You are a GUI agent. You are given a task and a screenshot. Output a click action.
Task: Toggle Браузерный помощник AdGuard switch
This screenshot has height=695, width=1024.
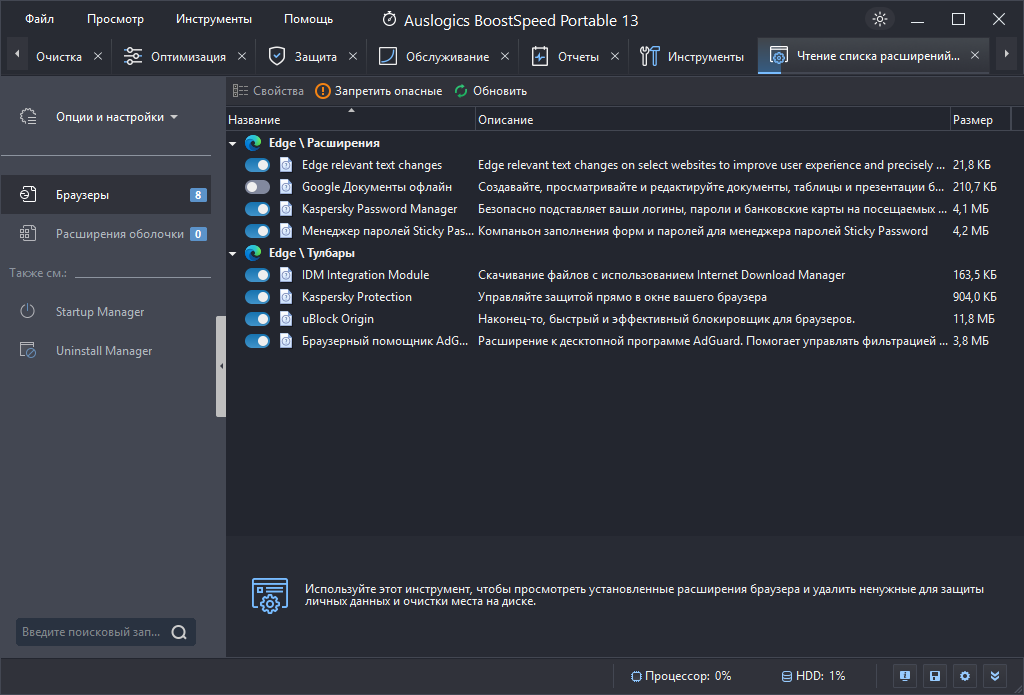pyautogui.click(x=257, y=341)
